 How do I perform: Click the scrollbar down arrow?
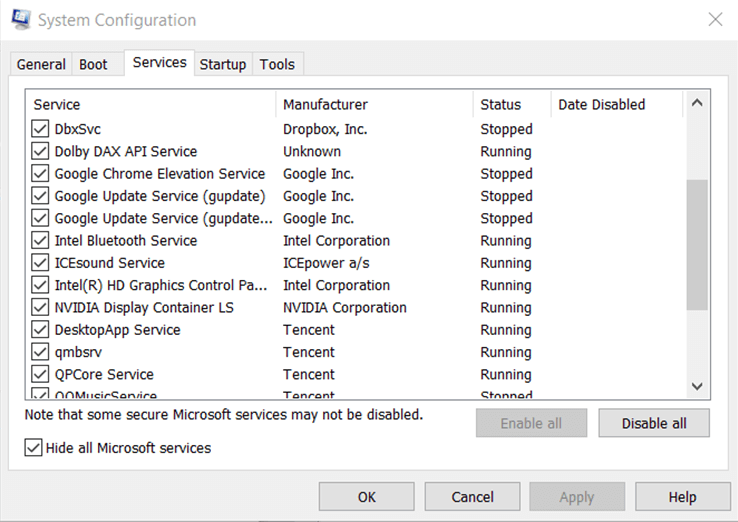pos(697,386)
